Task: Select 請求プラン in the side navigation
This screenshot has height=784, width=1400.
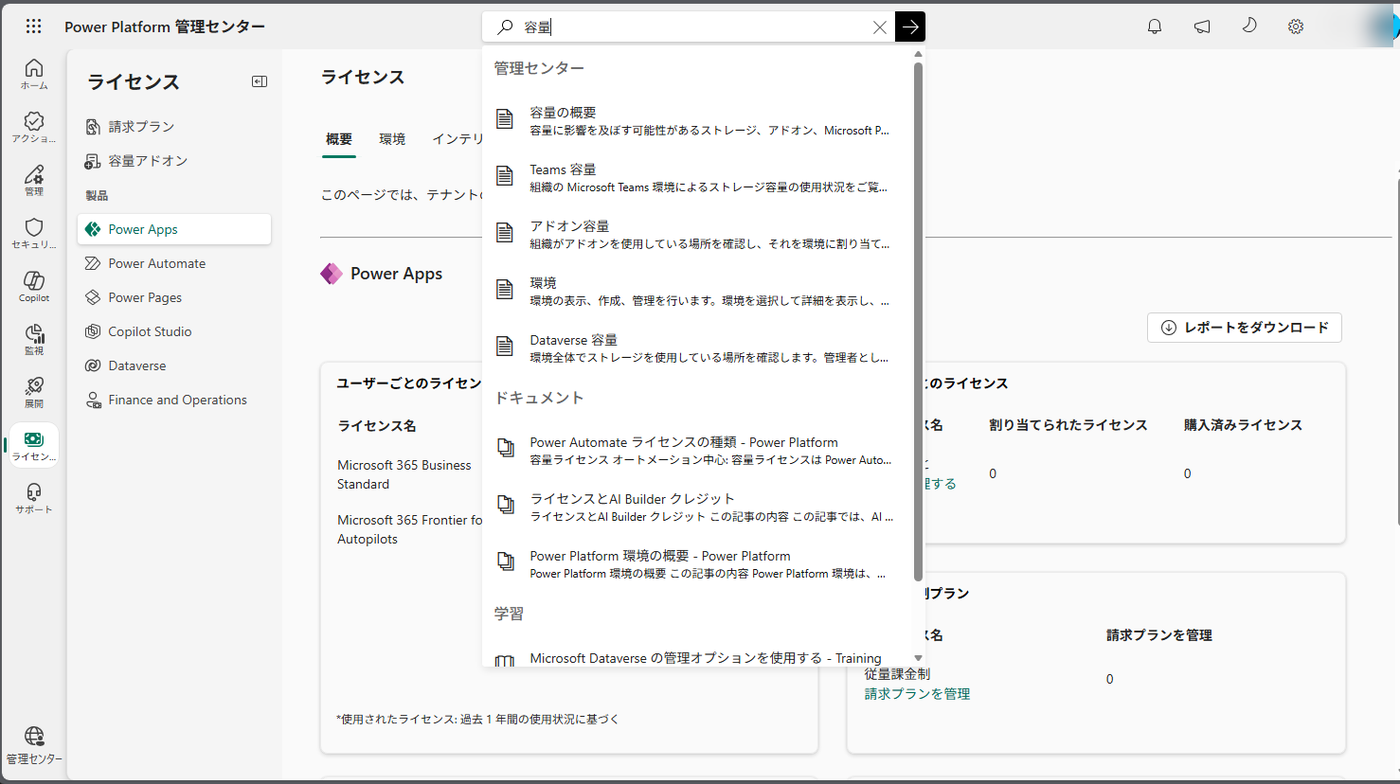Action: (x=174, y=127)
